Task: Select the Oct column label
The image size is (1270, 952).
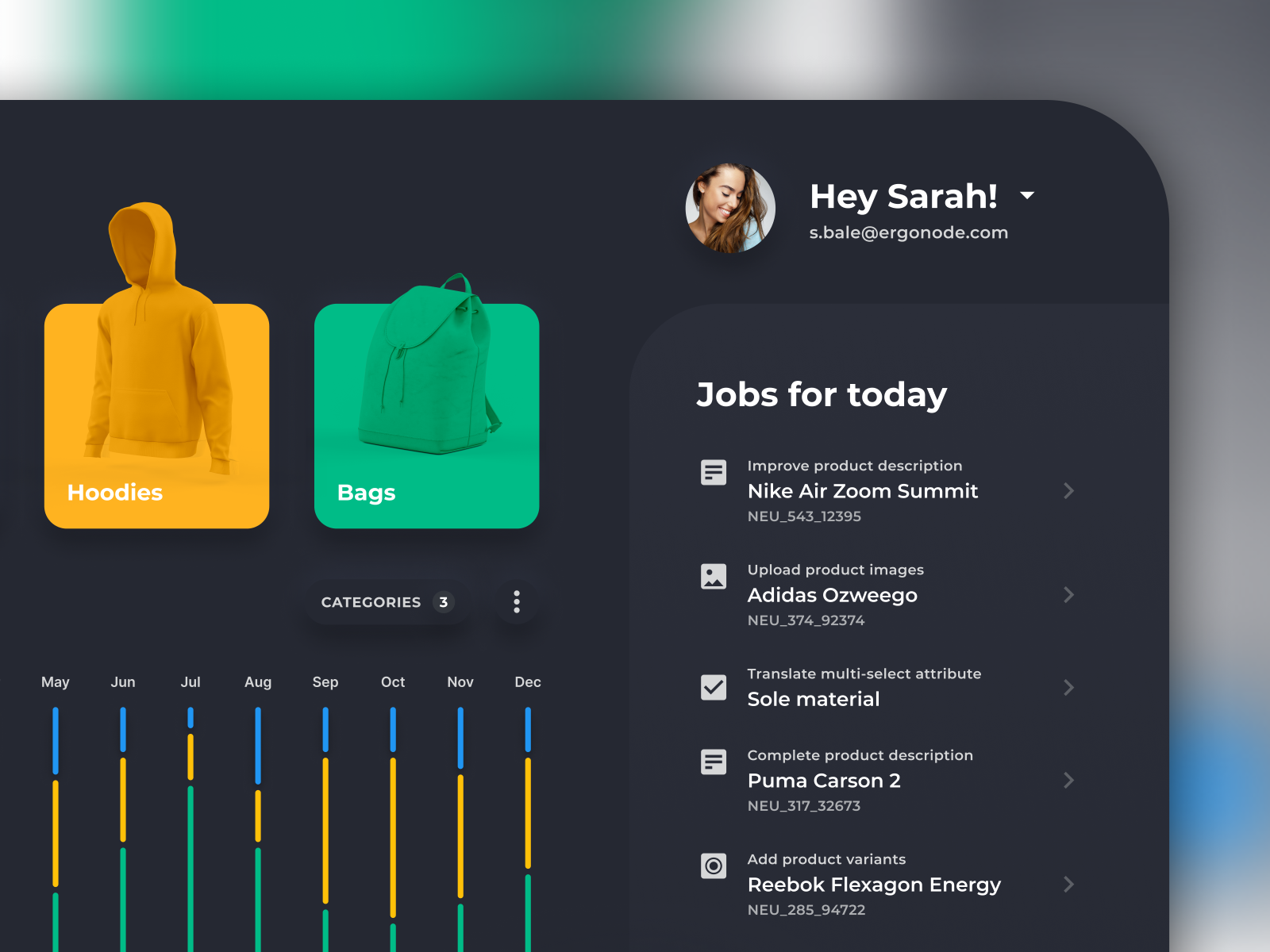Action: tap(393, 682)
